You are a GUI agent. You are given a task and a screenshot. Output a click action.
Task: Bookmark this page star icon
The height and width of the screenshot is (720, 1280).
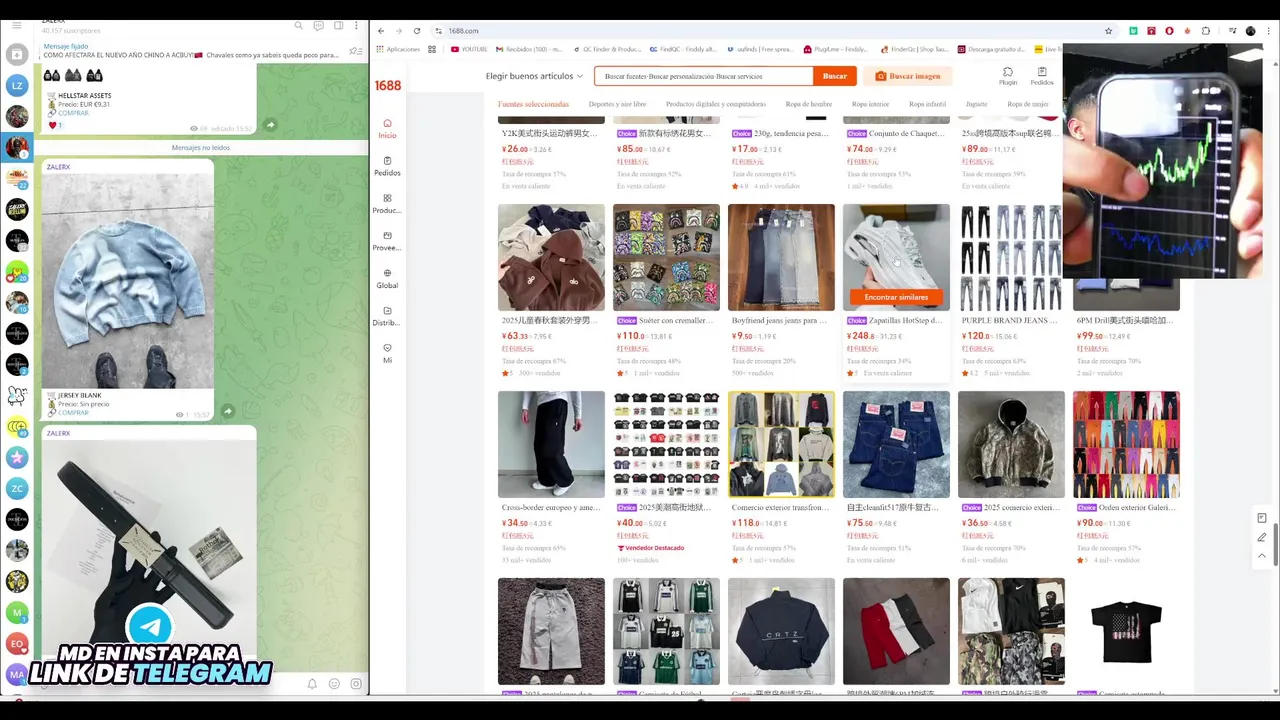coord(1108,31)
